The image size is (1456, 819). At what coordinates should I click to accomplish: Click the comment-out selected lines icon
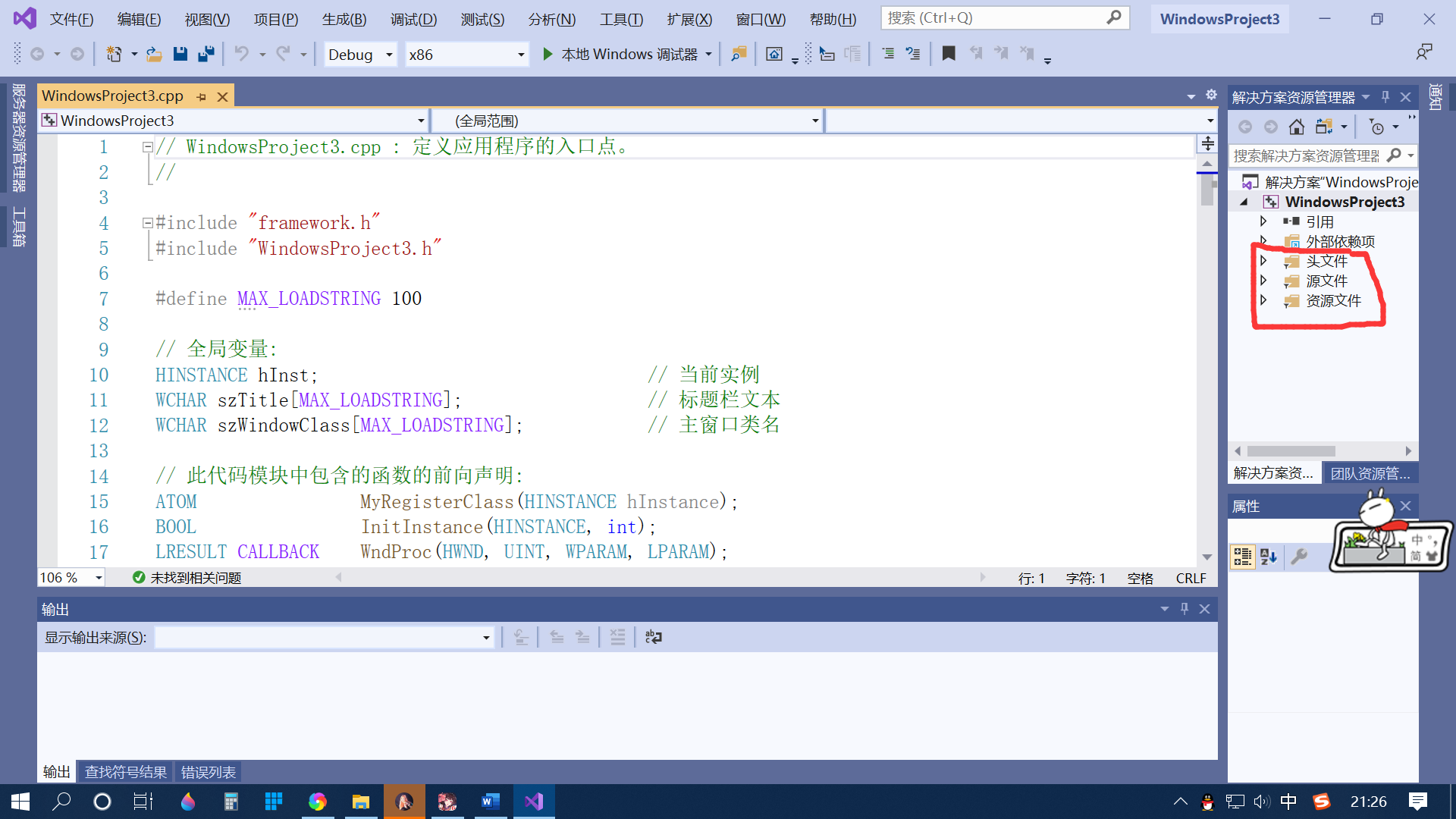pyautogui.click(x=888, y=54)
